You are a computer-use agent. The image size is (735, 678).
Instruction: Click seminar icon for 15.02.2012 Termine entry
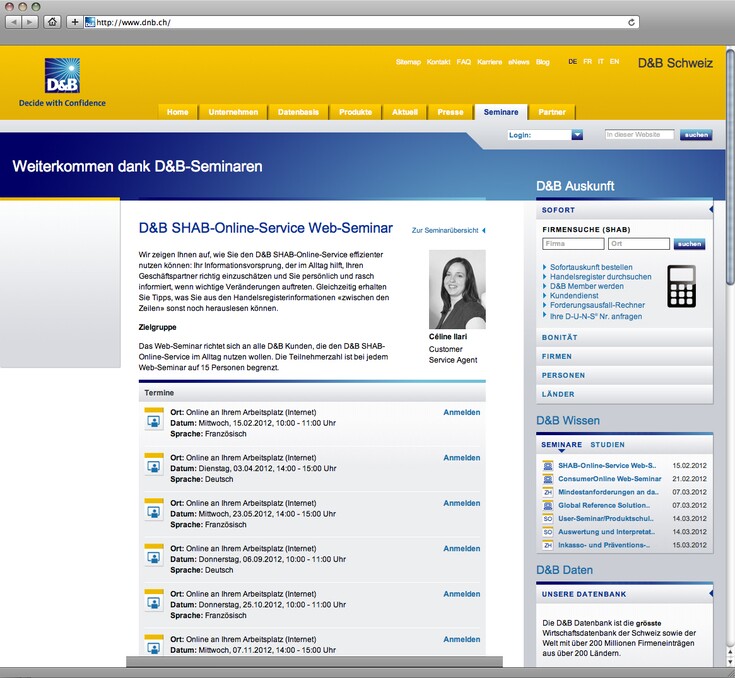(154, 418)
